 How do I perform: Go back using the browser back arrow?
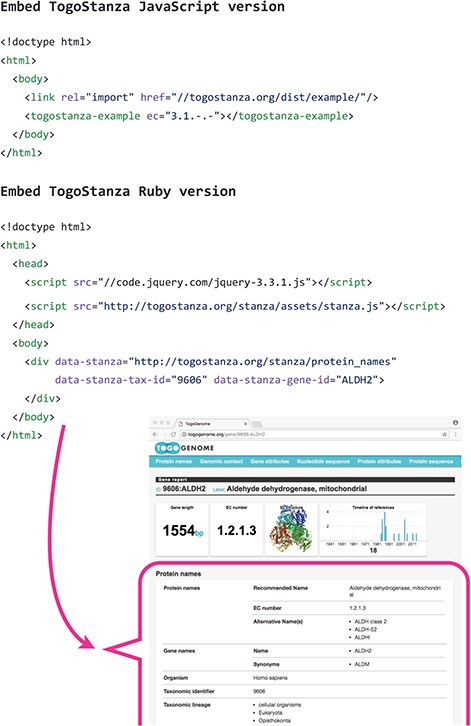point(155,434)
